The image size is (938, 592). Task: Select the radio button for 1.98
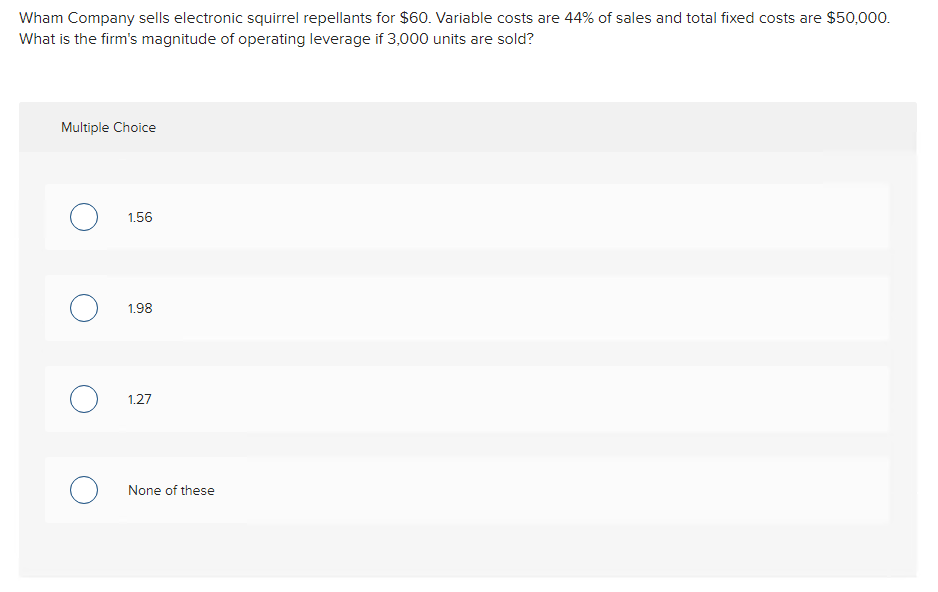point(84,308)
